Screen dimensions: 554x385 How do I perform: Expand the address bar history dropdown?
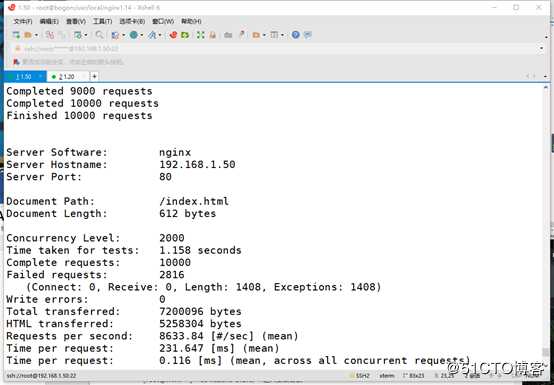pos(541,49)
